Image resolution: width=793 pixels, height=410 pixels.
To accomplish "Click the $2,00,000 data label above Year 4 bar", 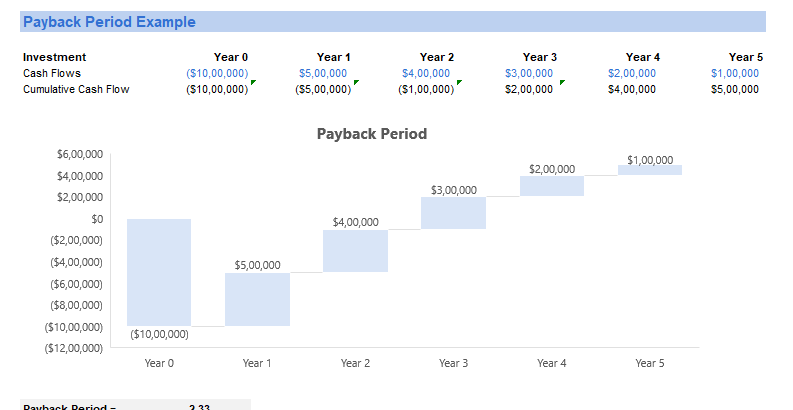I will pos(552,169).
